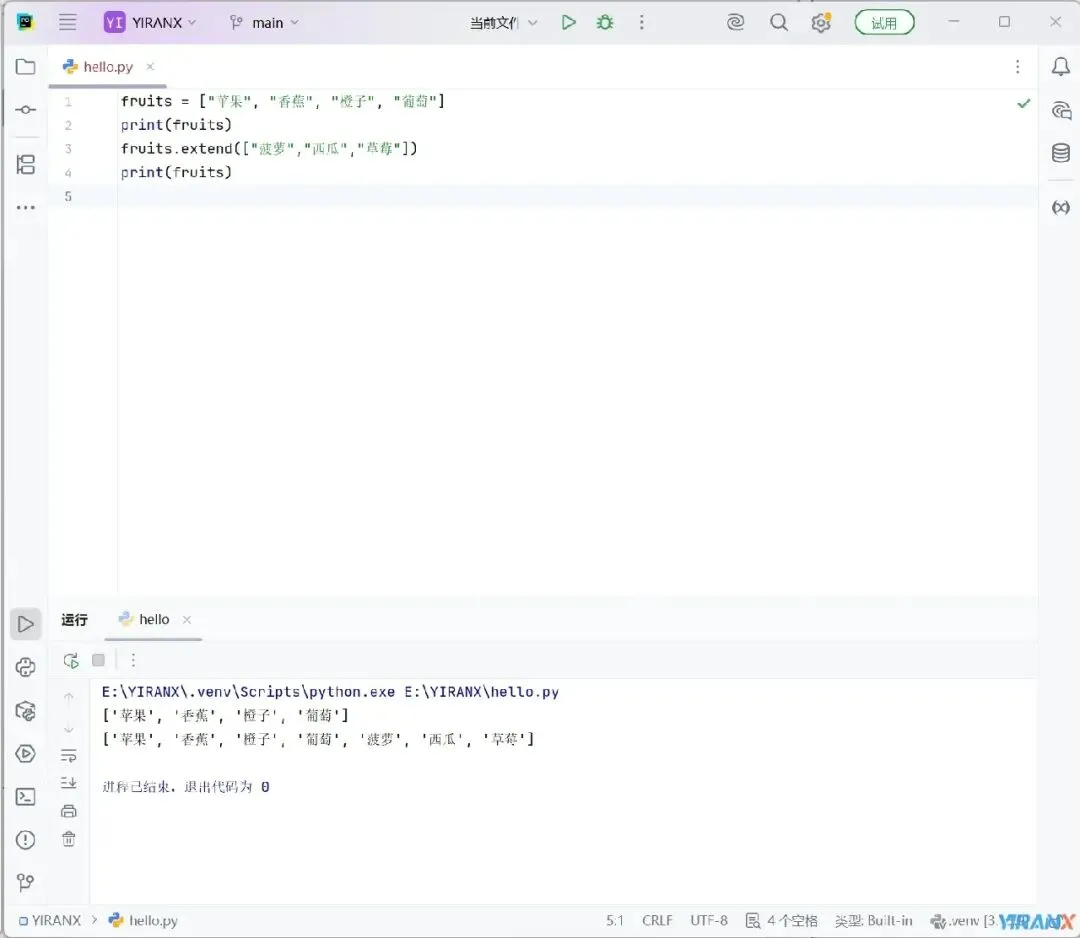Click the 试用 trial button
This screenshot has height=938, width=1080.
[x=884, y=23]
